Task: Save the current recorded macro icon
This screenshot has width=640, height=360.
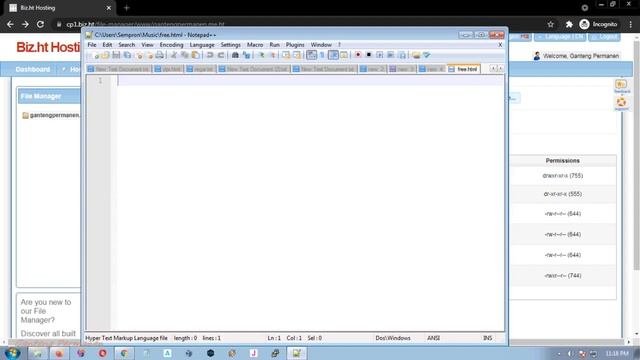Action: point(402,55)
